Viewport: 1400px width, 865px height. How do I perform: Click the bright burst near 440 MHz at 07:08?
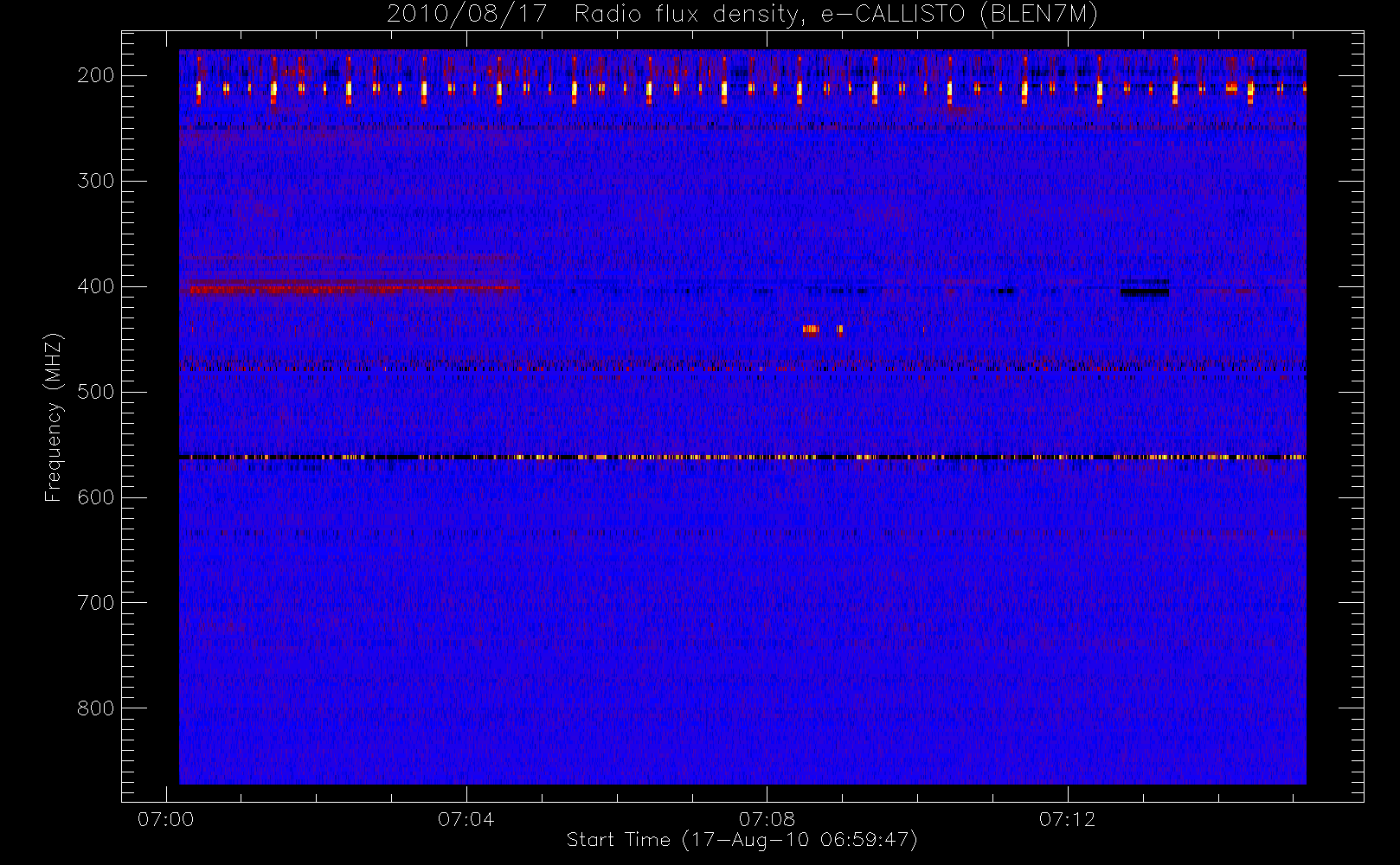[811, 329]
